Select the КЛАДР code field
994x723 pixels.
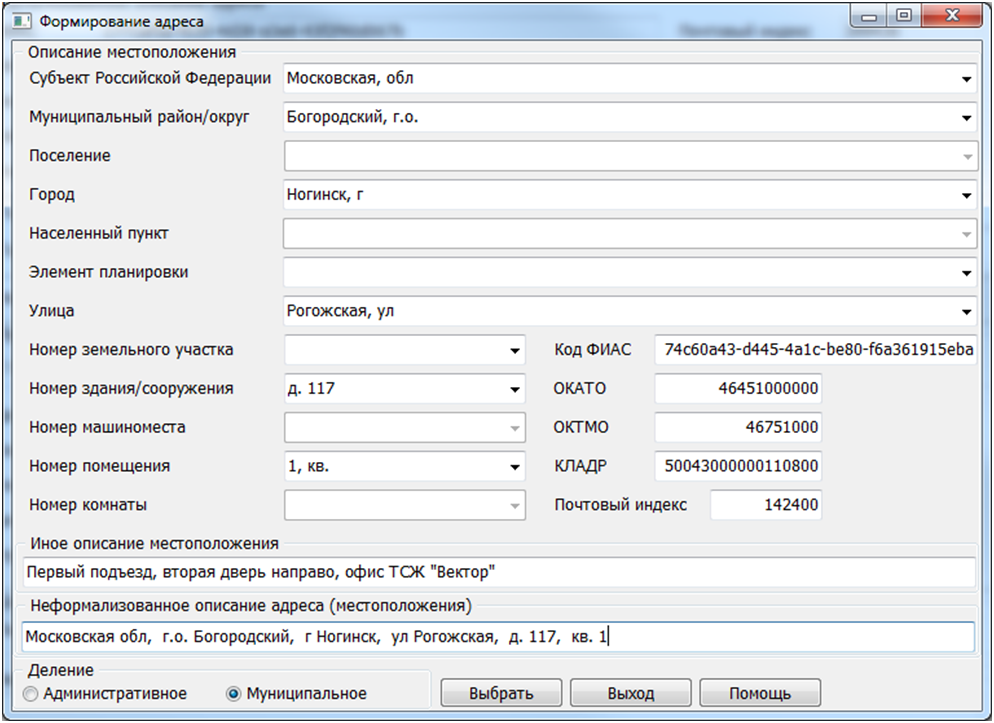[x=738, y=466]
